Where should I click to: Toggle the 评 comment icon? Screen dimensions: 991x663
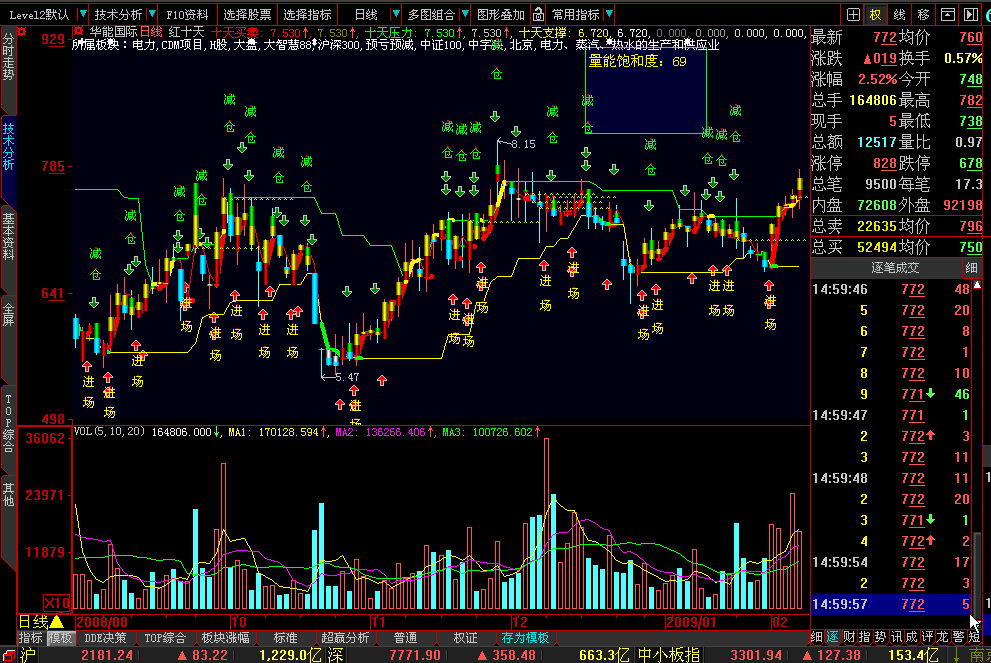(x=927, y=637)
